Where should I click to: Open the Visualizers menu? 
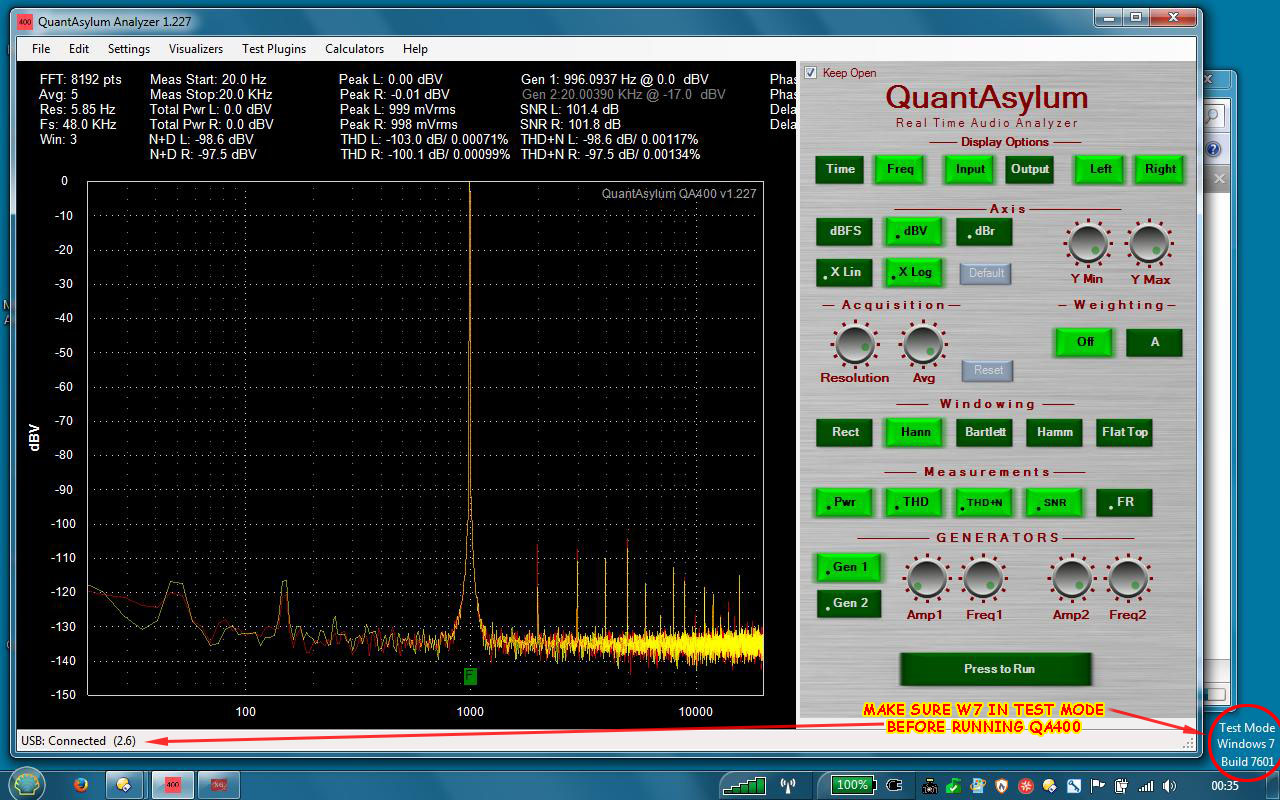(196, 48)
